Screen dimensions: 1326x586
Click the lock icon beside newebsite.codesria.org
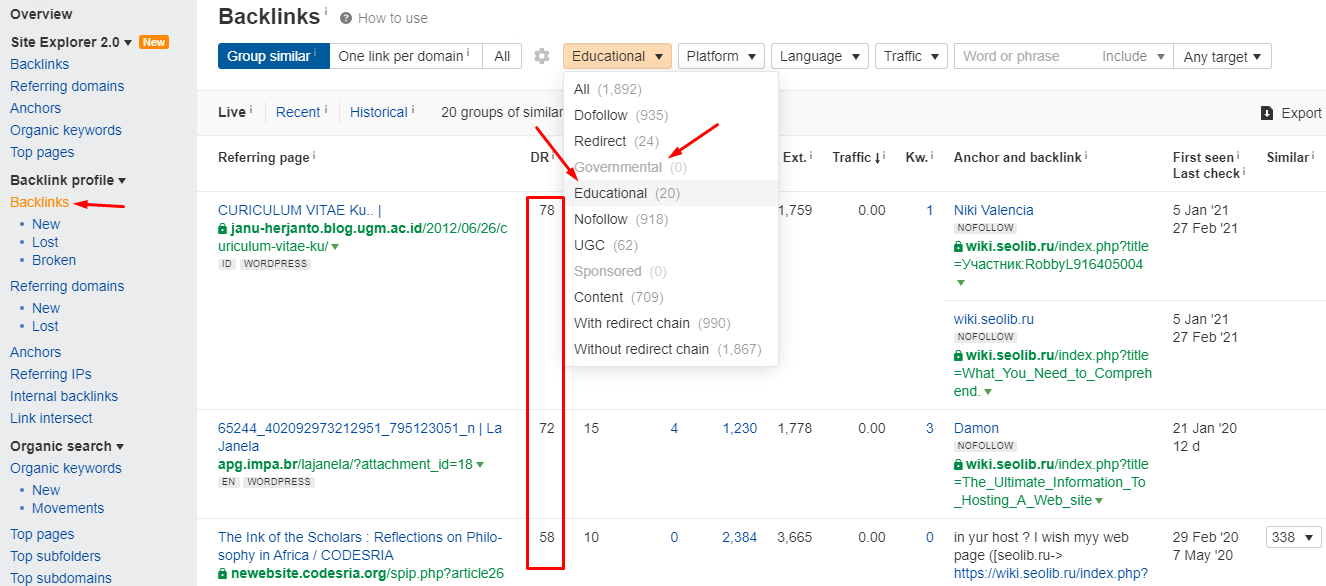223,574
